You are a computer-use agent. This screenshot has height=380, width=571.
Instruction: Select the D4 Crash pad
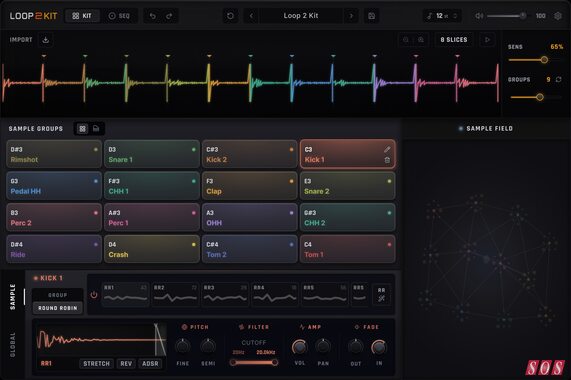point(152,249)
